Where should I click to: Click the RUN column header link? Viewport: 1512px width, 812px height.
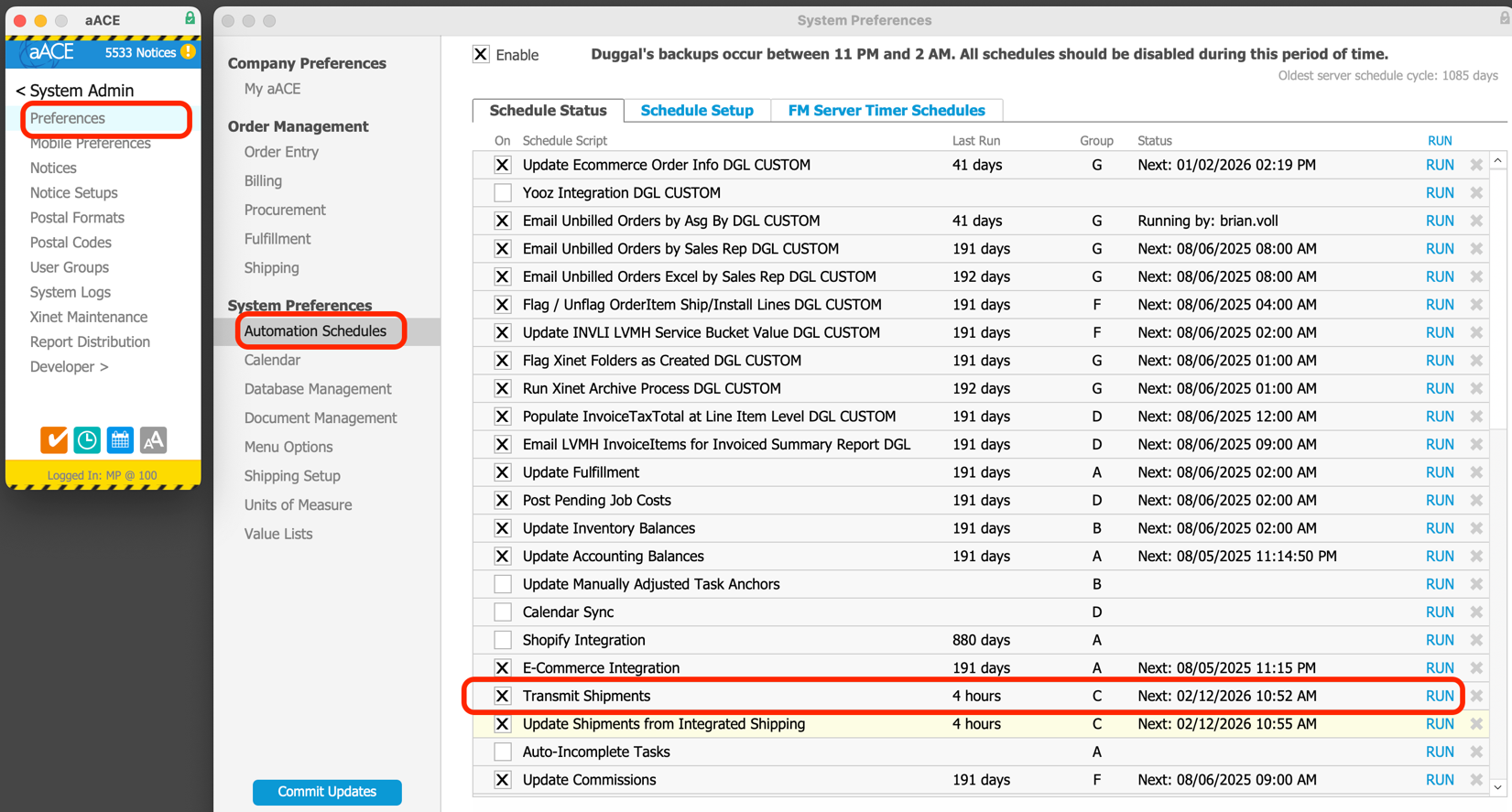coord(1440,141)
